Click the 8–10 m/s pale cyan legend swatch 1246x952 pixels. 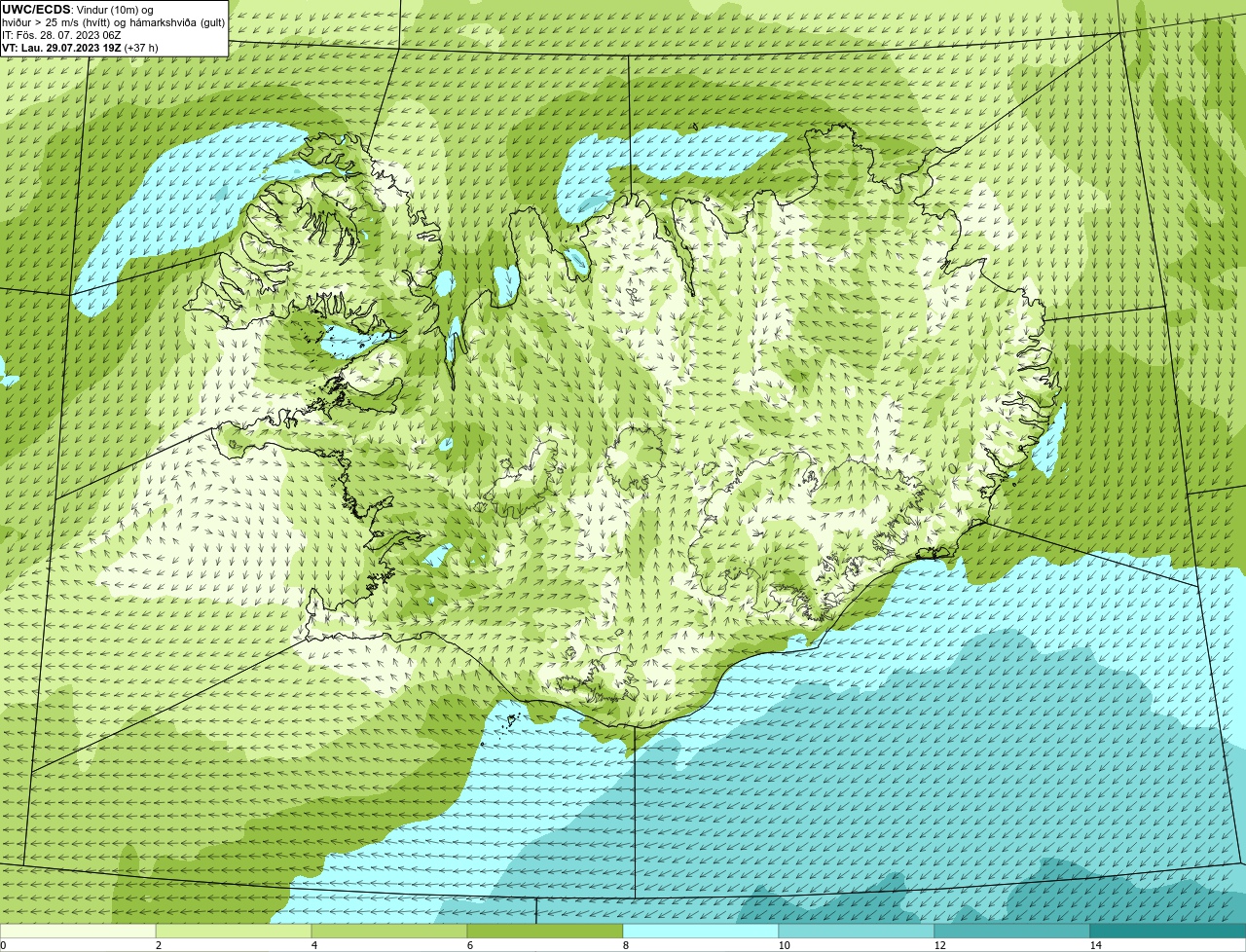(701, 932)
